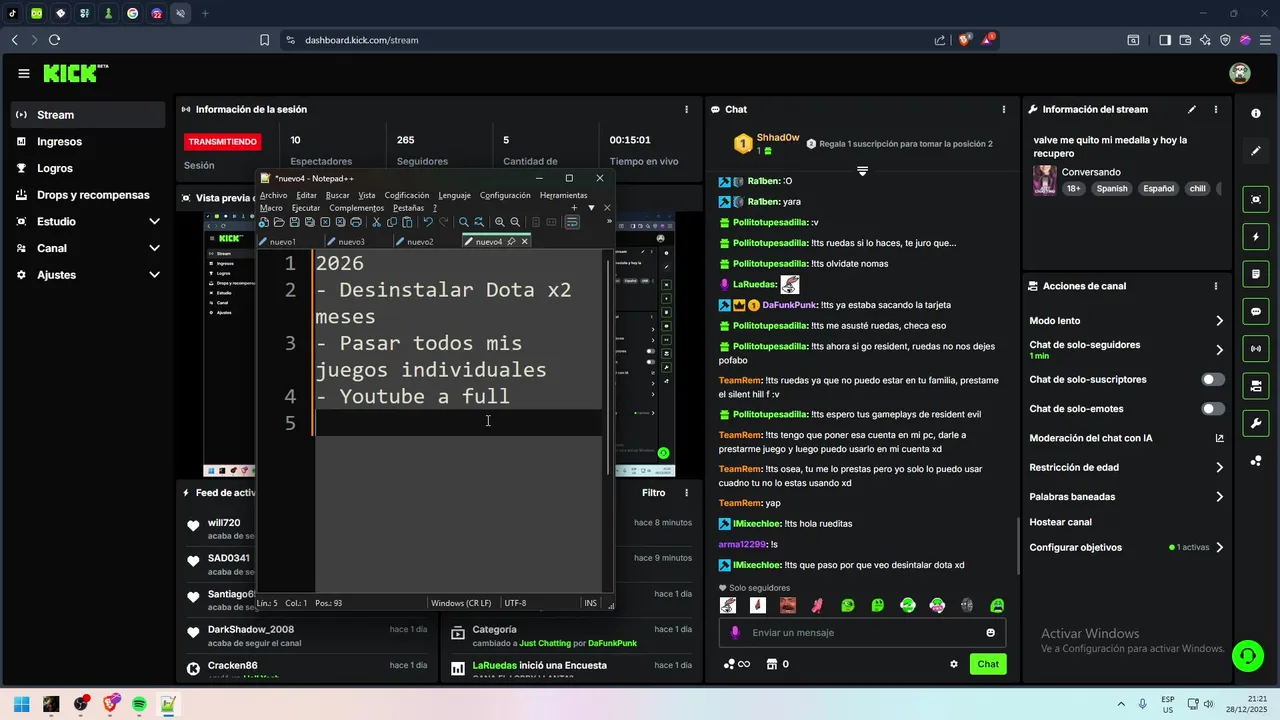Image resolution: width=1280 pixels, height=720 pixels.
Task: Click the info icon in right rail
Action: 1256,114
